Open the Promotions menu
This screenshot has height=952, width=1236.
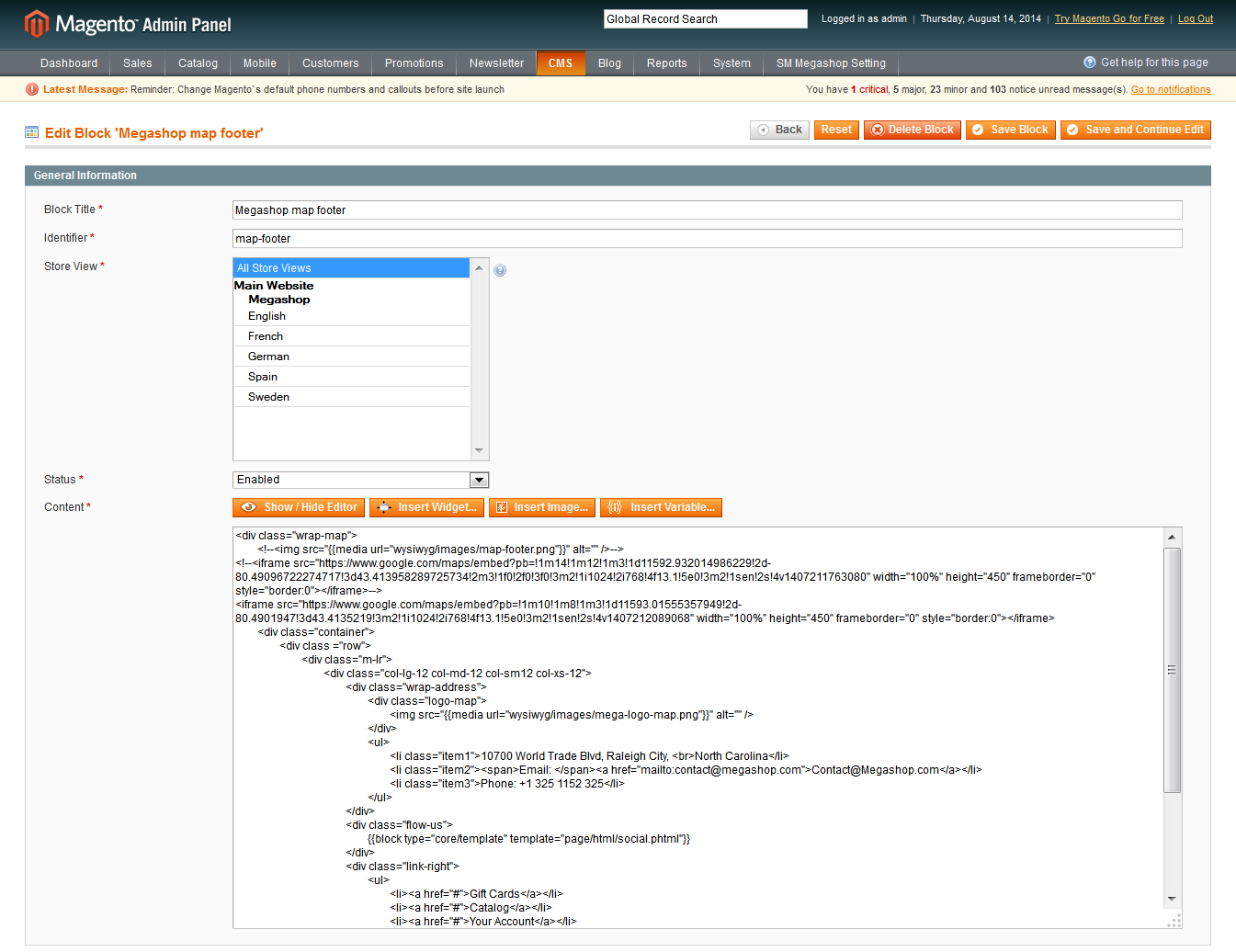(x=414, y=63)
